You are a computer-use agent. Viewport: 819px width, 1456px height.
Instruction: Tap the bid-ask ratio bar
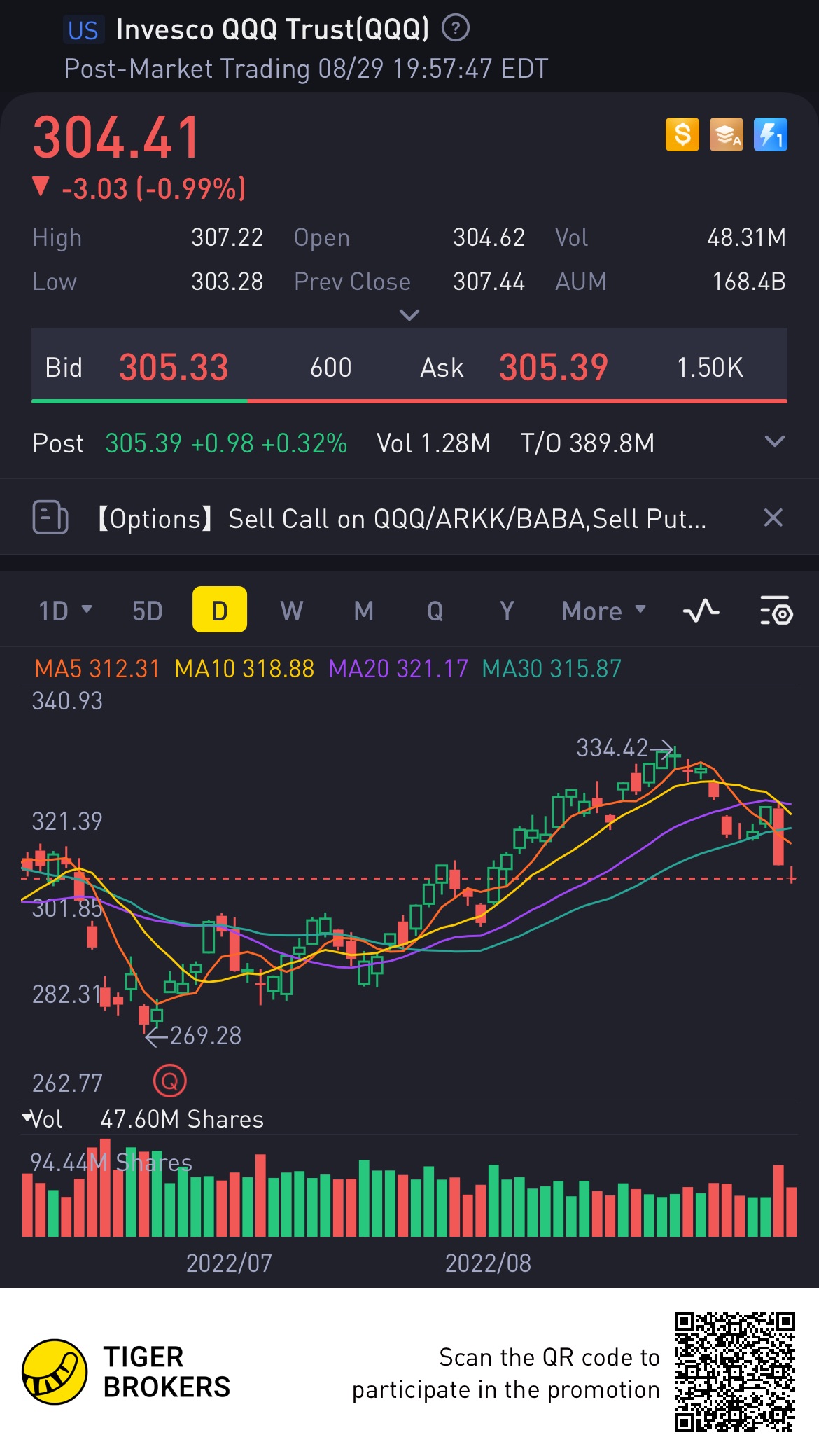tap(409, 401)
